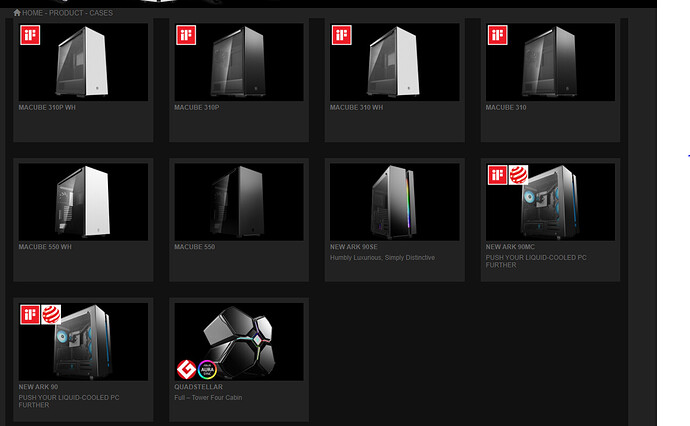This screenshot has height=426, width=690.
Task: View QUADSTELLAR case image
Action: pos(239,342)
